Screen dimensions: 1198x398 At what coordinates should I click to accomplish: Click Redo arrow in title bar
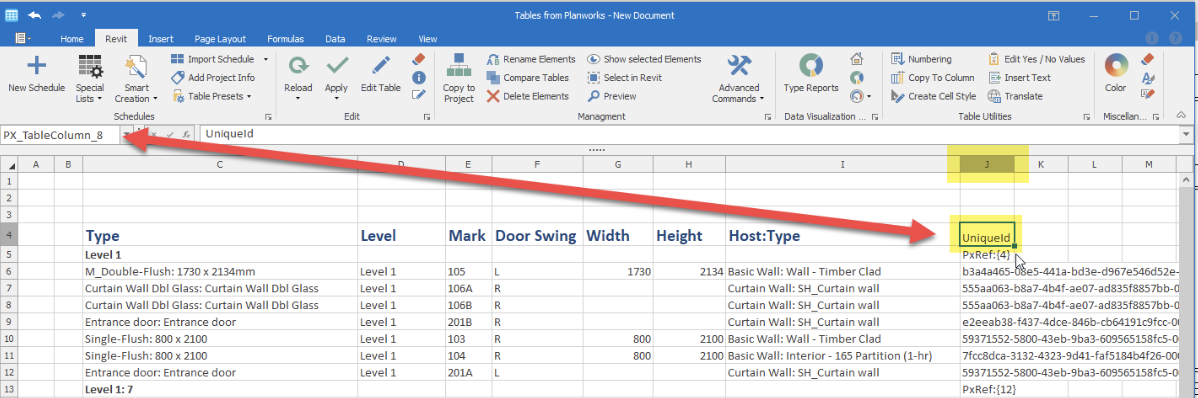click(x=60, y=15)
